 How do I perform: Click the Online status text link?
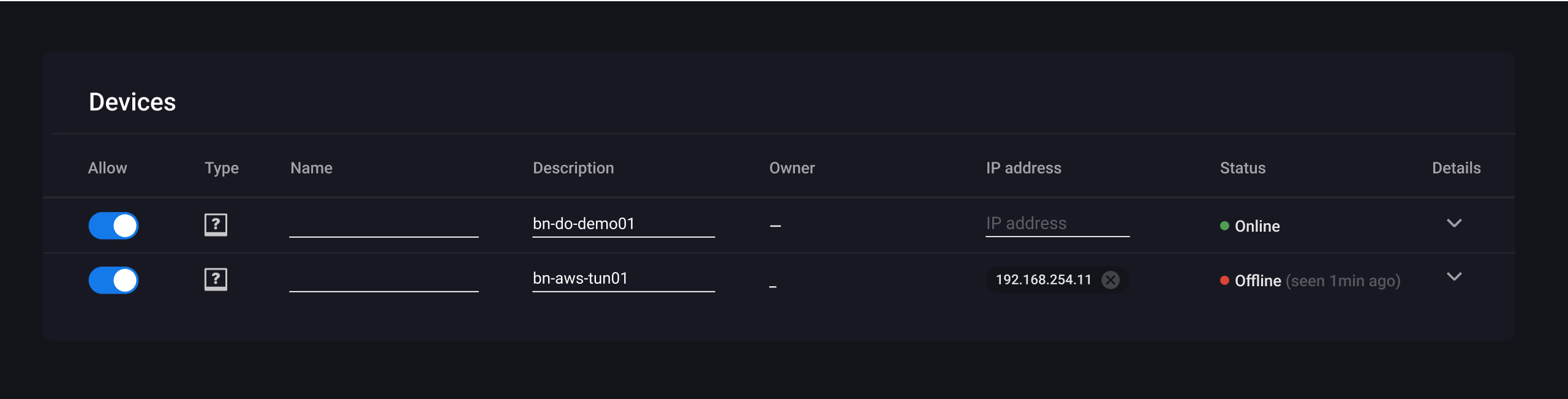(x=1257, y=226)
